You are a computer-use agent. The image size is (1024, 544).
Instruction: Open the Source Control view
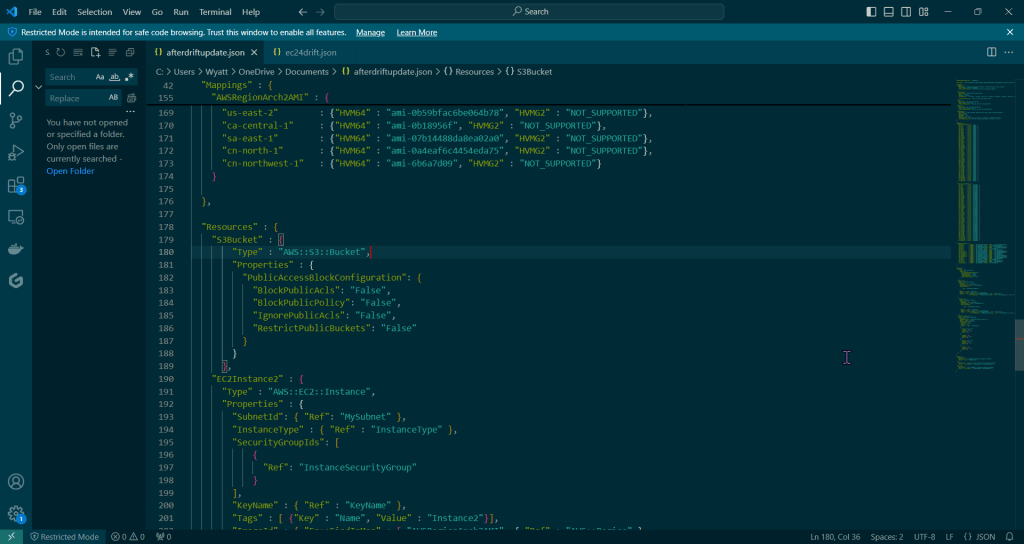tap(16, 120)
